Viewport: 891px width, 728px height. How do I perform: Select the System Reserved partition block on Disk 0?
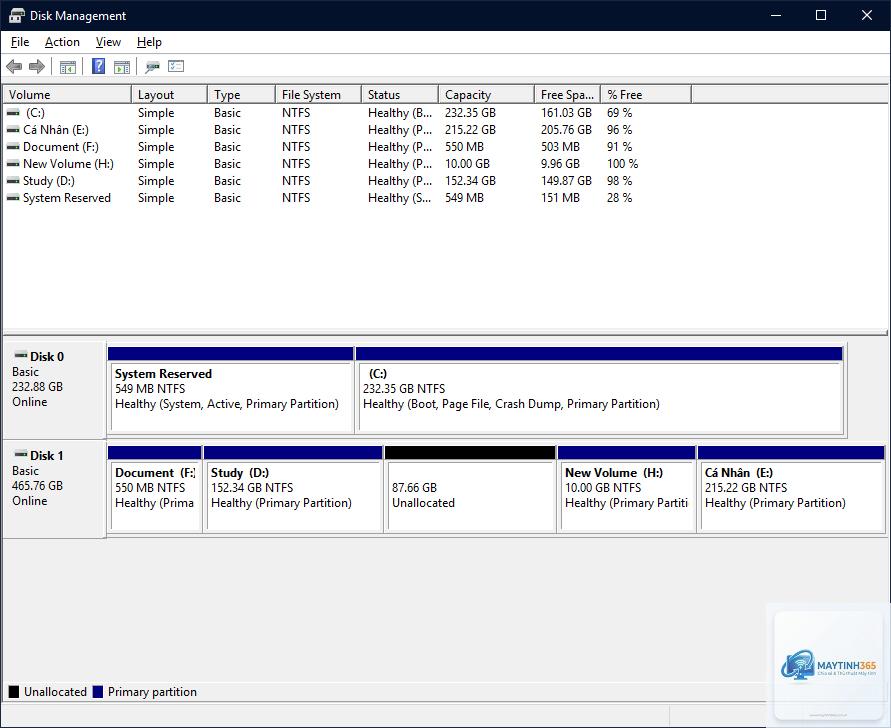231,390
